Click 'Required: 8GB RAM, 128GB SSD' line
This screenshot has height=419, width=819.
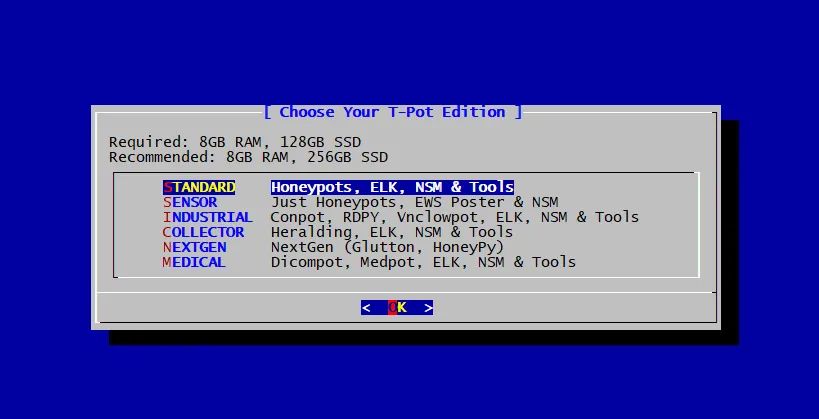click(235, 142)
